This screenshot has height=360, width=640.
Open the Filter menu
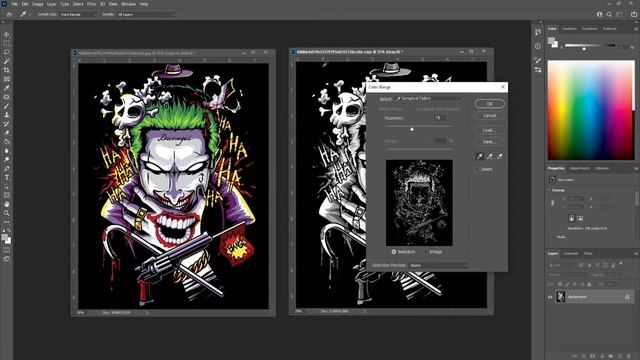tap(91, 4)
